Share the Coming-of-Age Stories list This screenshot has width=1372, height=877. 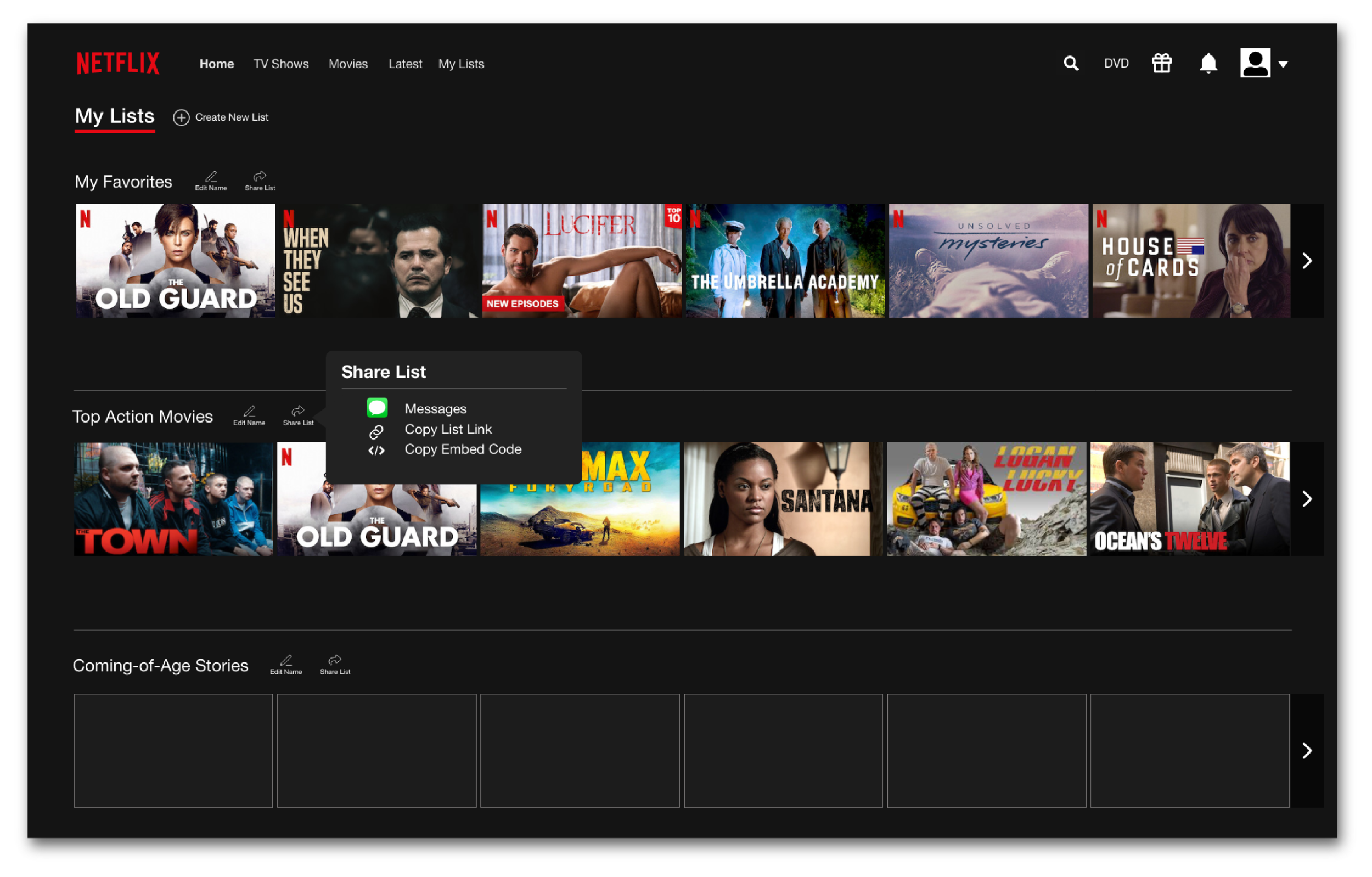coord(335,665)
